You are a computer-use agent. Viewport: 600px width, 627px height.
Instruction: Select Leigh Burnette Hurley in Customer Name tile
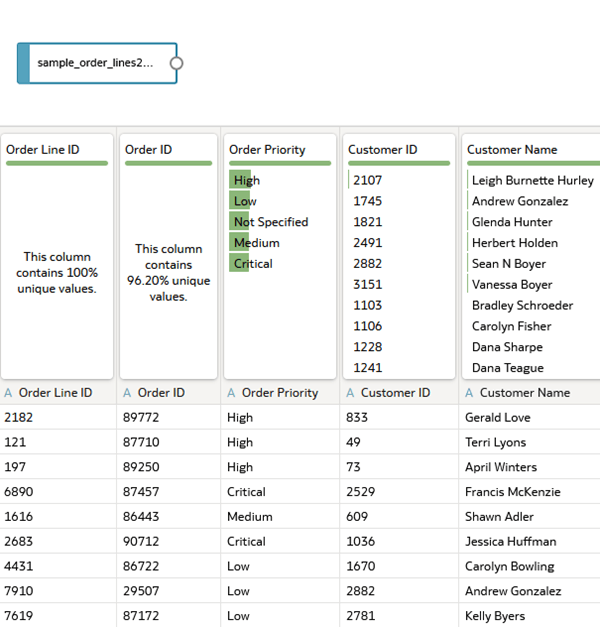[533, 180]
